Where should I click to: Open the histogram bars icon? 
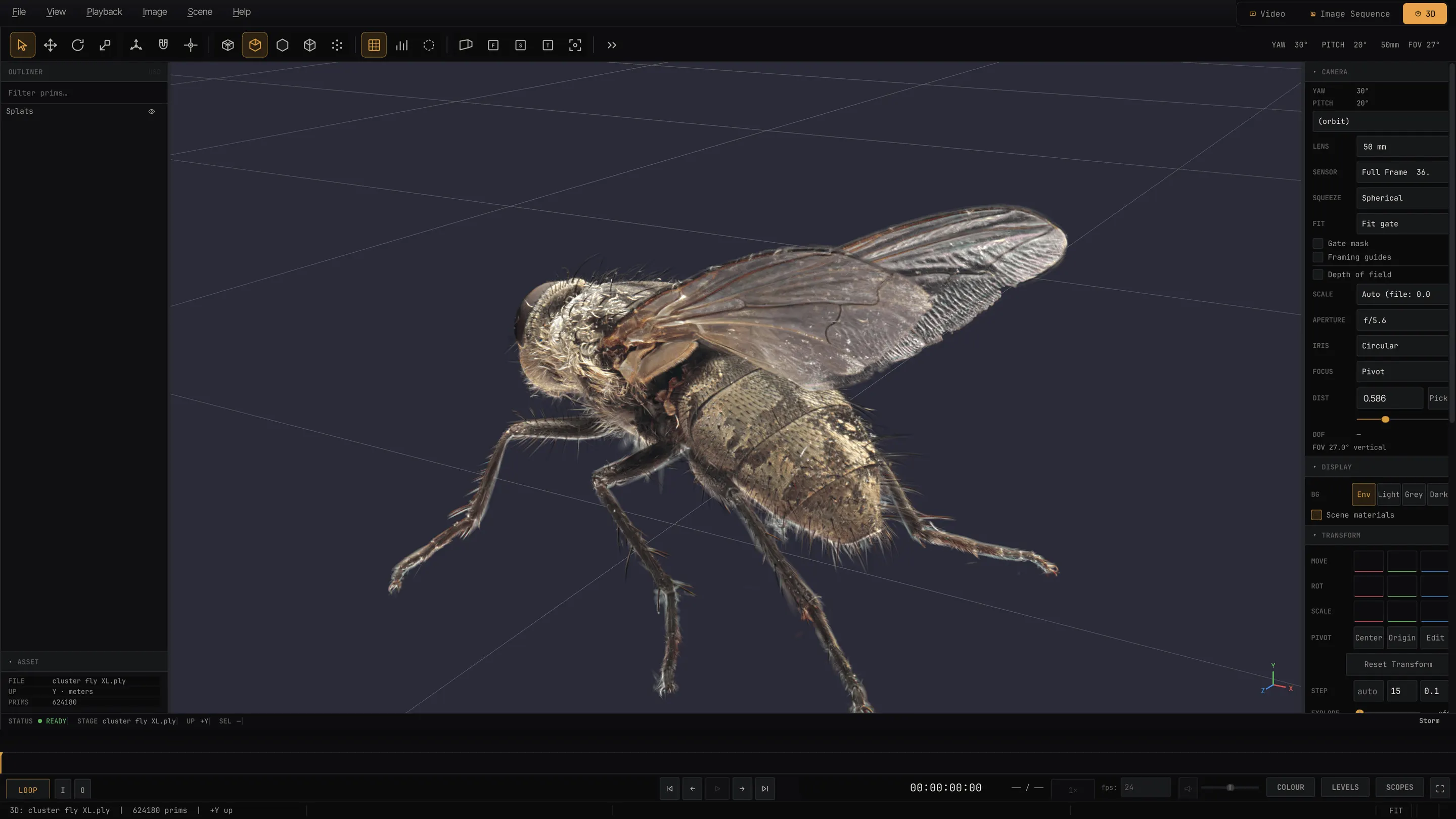[x=402, y=45]
